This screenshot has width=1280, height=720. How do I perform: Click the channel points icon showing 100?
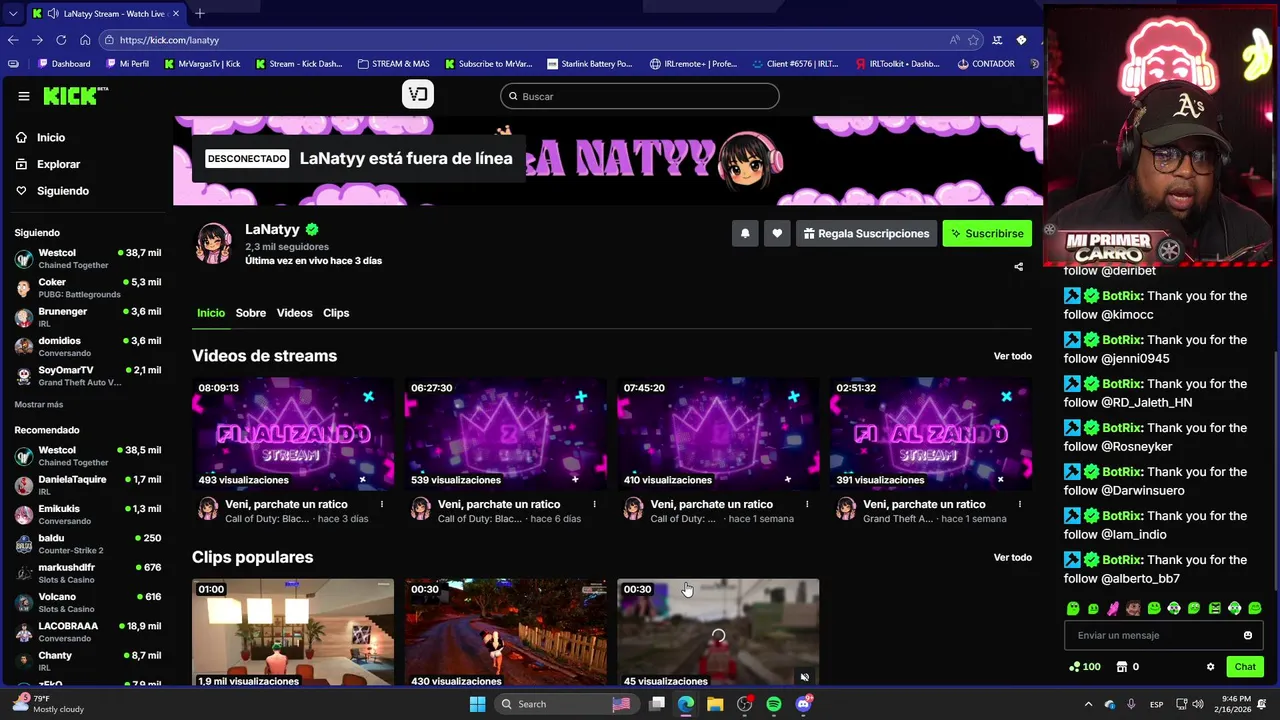[x=1074, y=667]
